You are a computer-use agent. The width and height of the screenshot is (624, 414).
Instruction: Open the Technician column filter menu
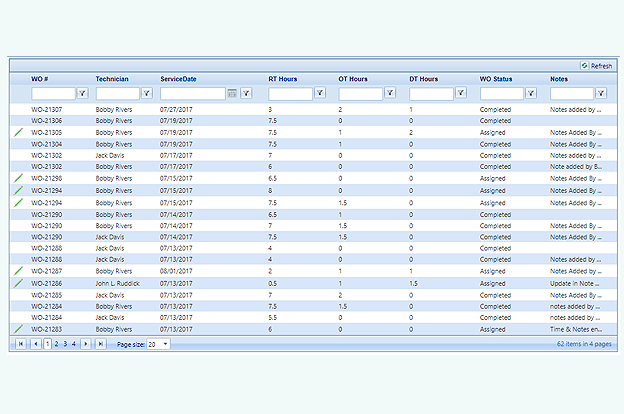(147, 93)
